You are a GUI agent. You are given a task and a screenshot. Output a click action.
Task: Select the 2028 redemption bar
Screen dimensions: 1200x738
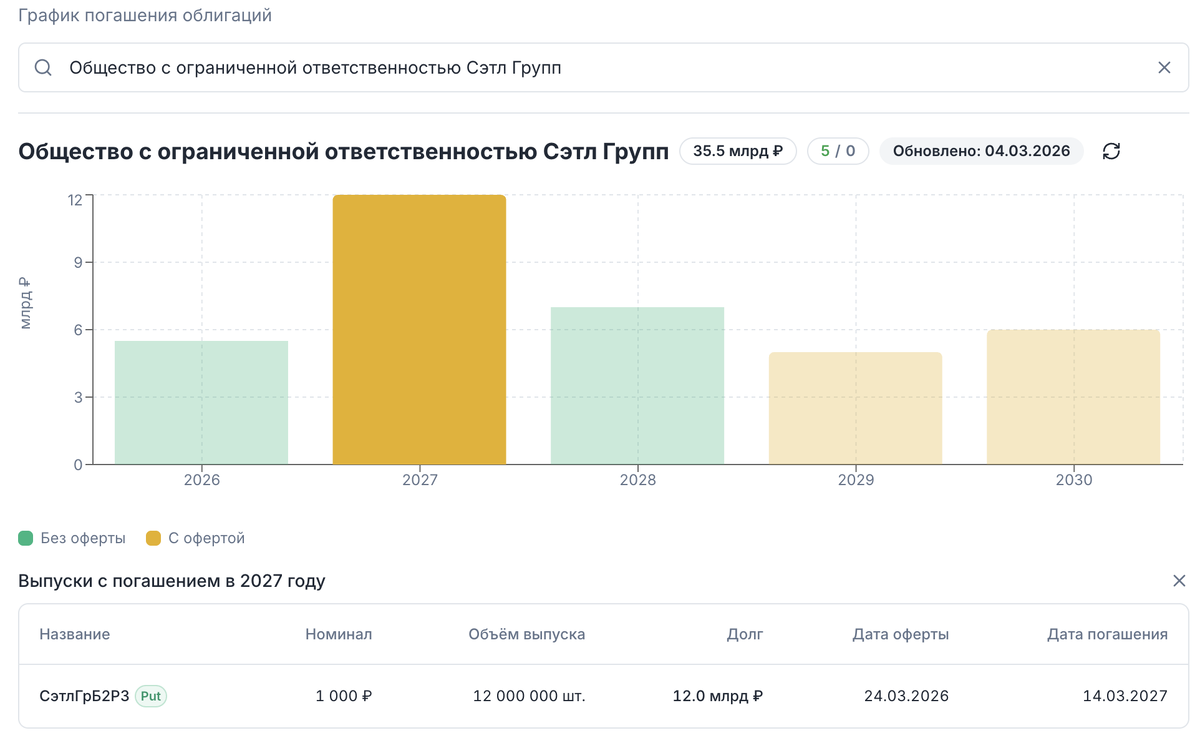point(638,386)
